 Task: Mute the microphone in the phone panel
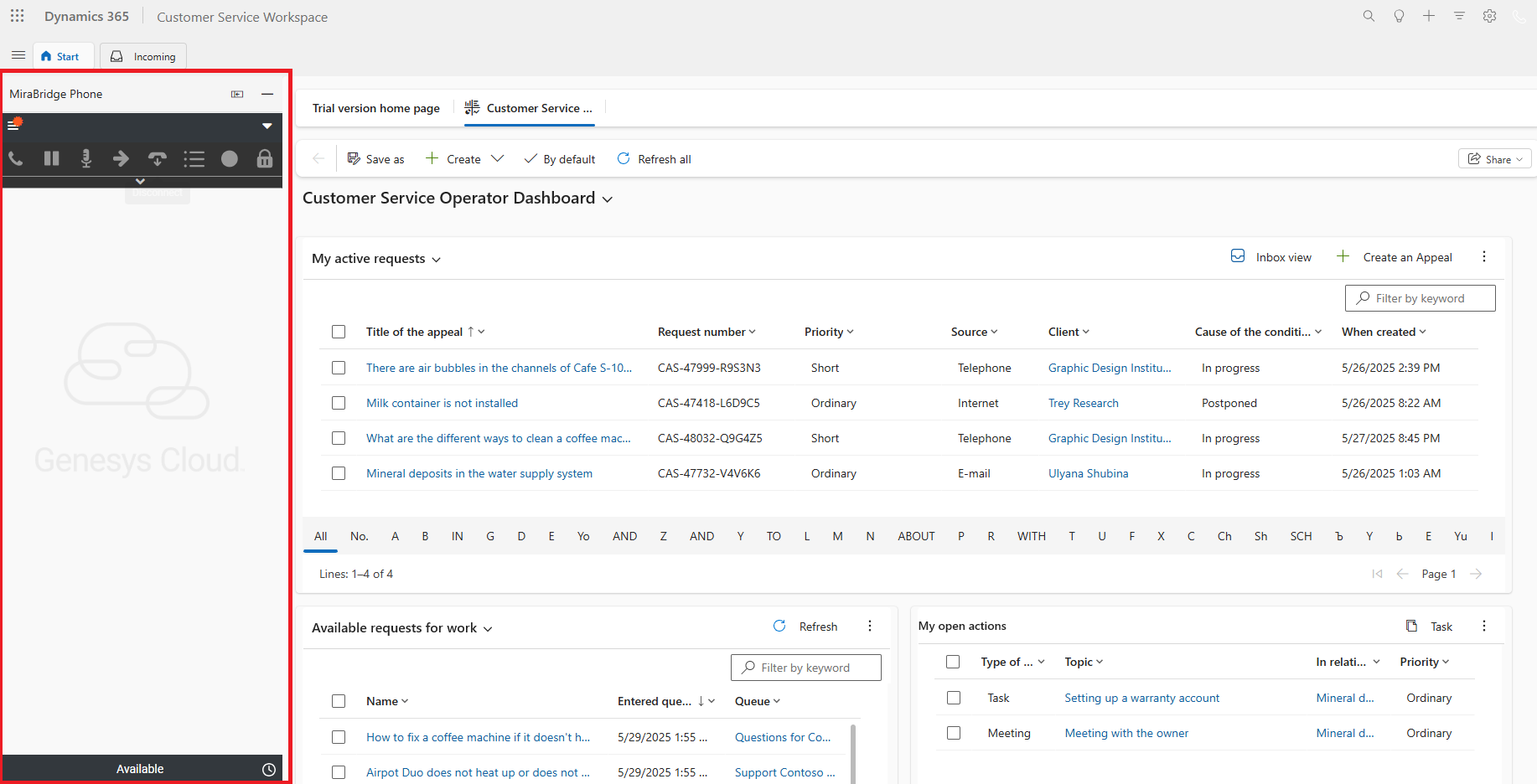[x=85, y=158]
